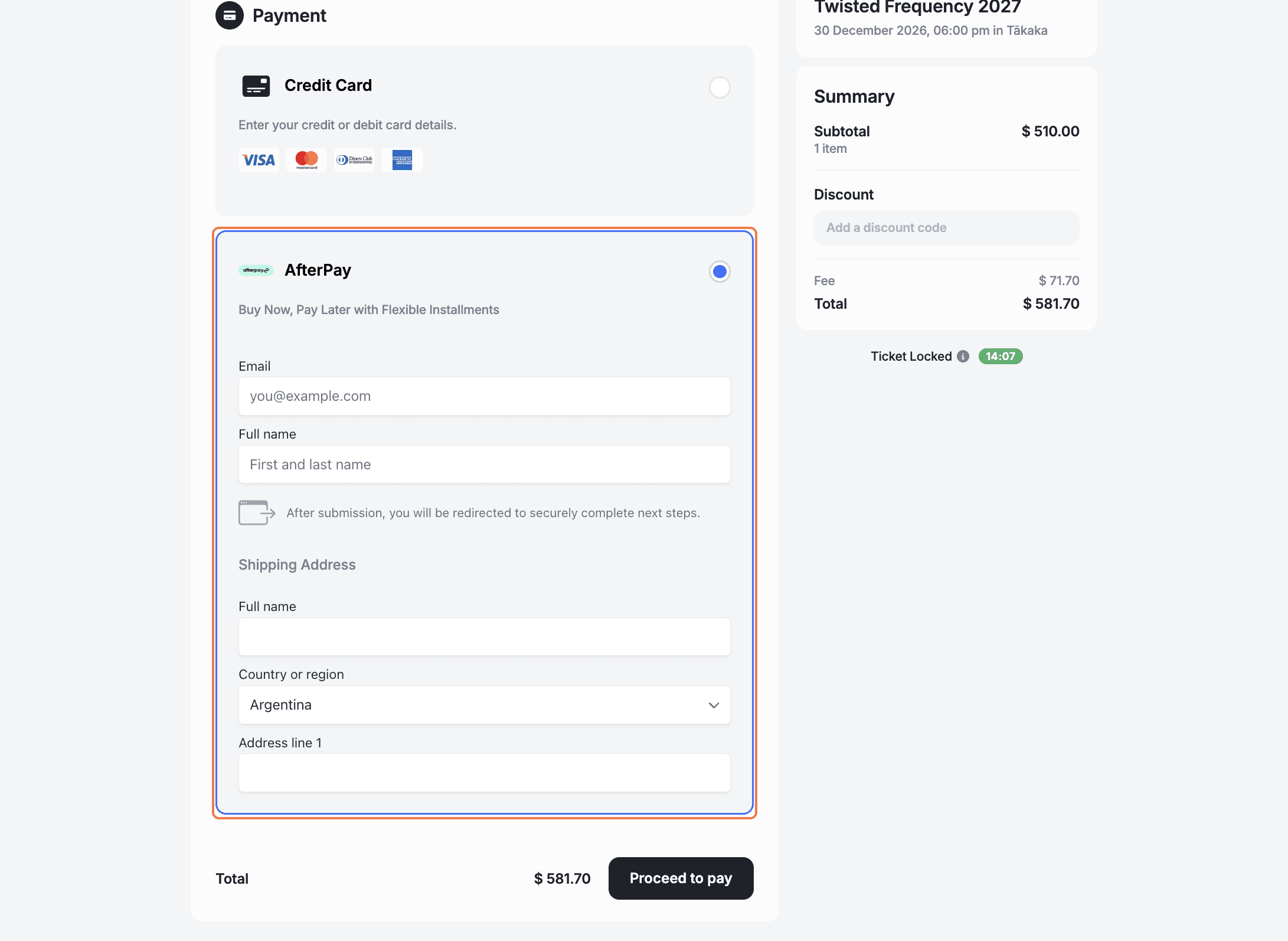Click the Credit Card icon
Image resolution: width=1288 pixels, height=941 pixels.
[256, 86]
